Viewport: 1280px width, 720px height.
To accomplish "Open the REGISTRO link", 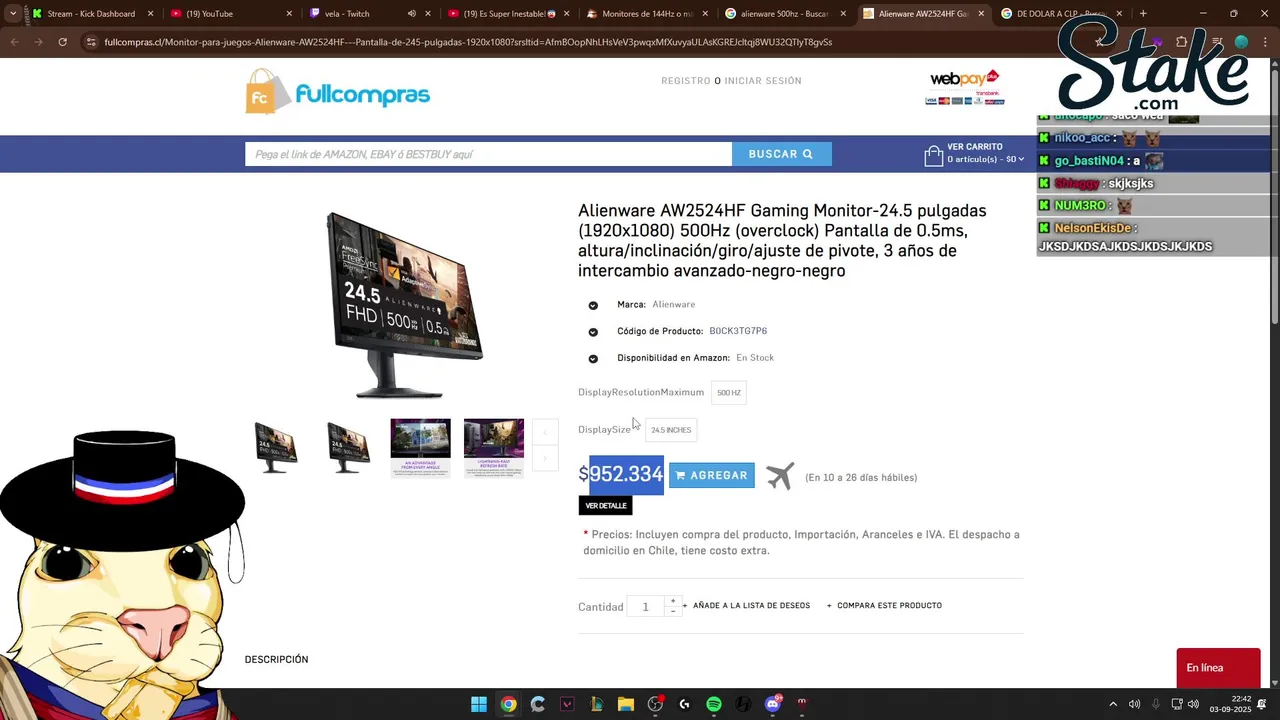I will 685,81.
